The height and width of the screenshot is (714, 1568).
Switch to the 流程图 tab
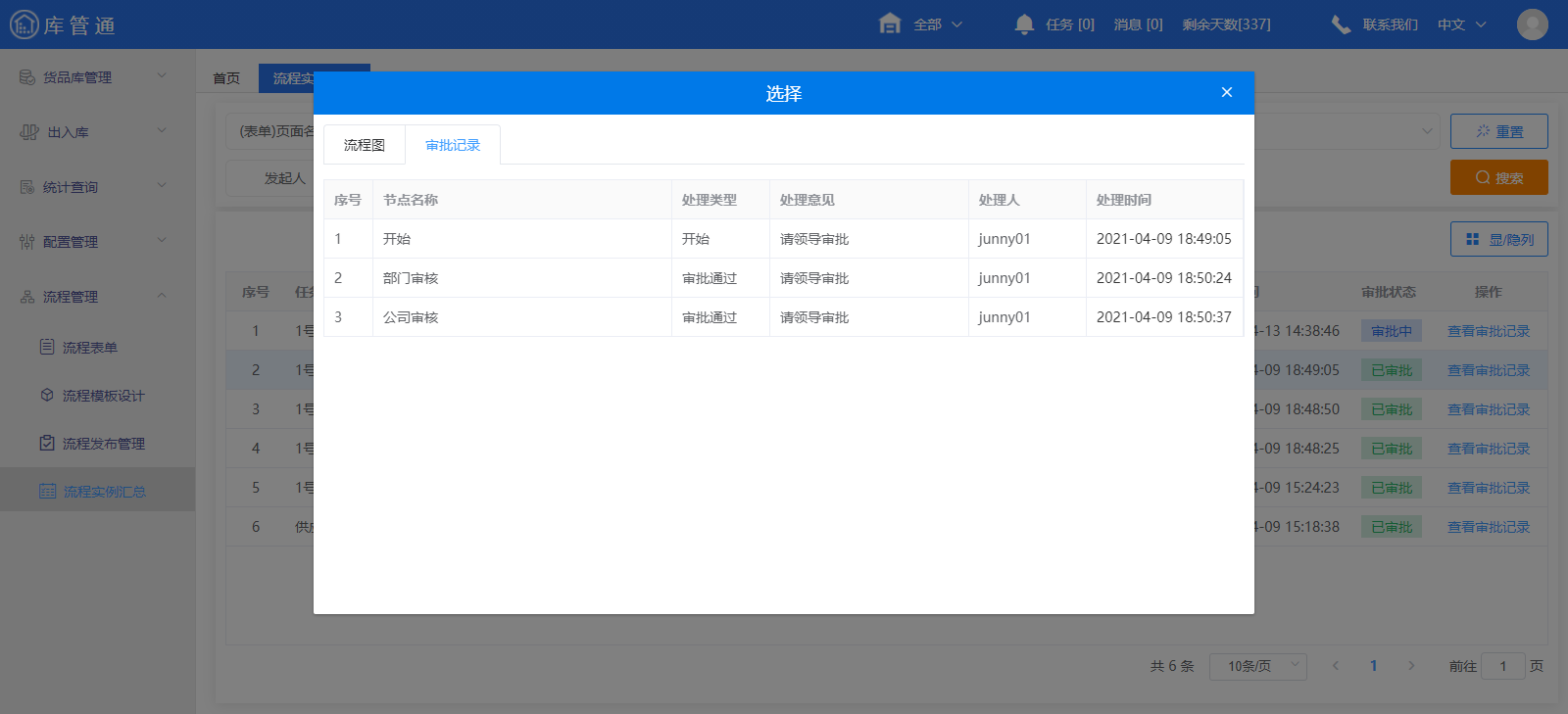(x=365, y=145)
